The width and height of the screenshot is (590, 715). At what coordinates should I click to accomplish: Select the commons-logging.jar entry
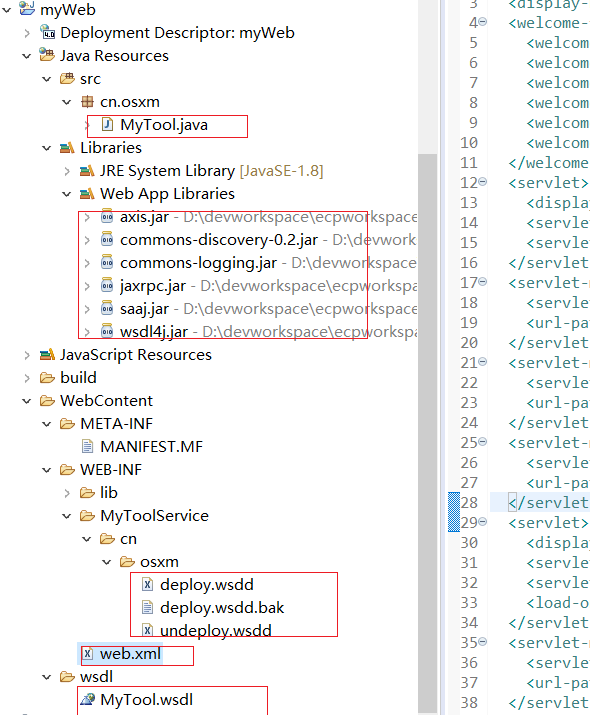pos(198,263)
